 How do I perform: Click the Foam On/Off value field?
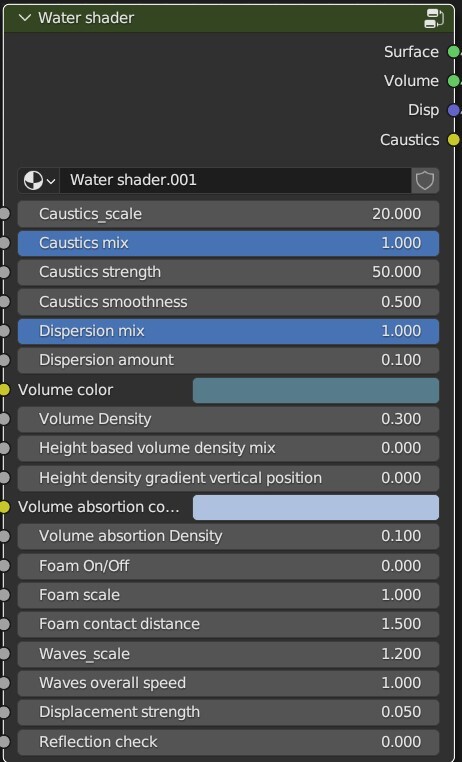[x=228, y=566]
